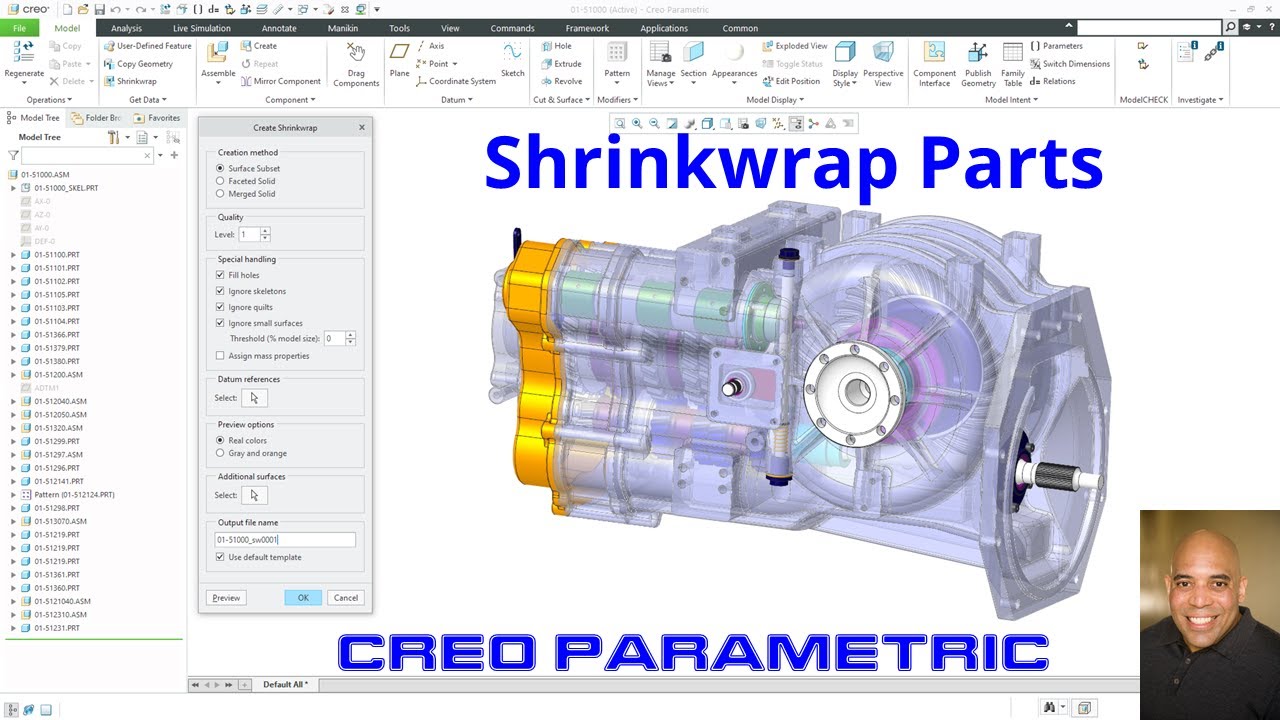Open the Folder Browser tab

pyautogui.click(x=98, y=118)
